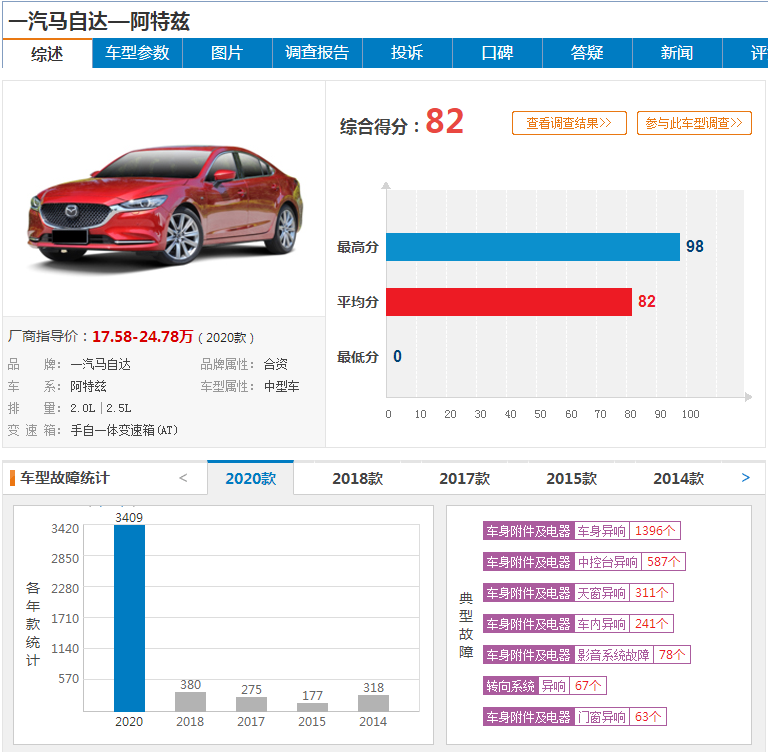Select the 2017款 model year tab
The image size is (768, 752).
pyautogui.click(x=464, y=478)
